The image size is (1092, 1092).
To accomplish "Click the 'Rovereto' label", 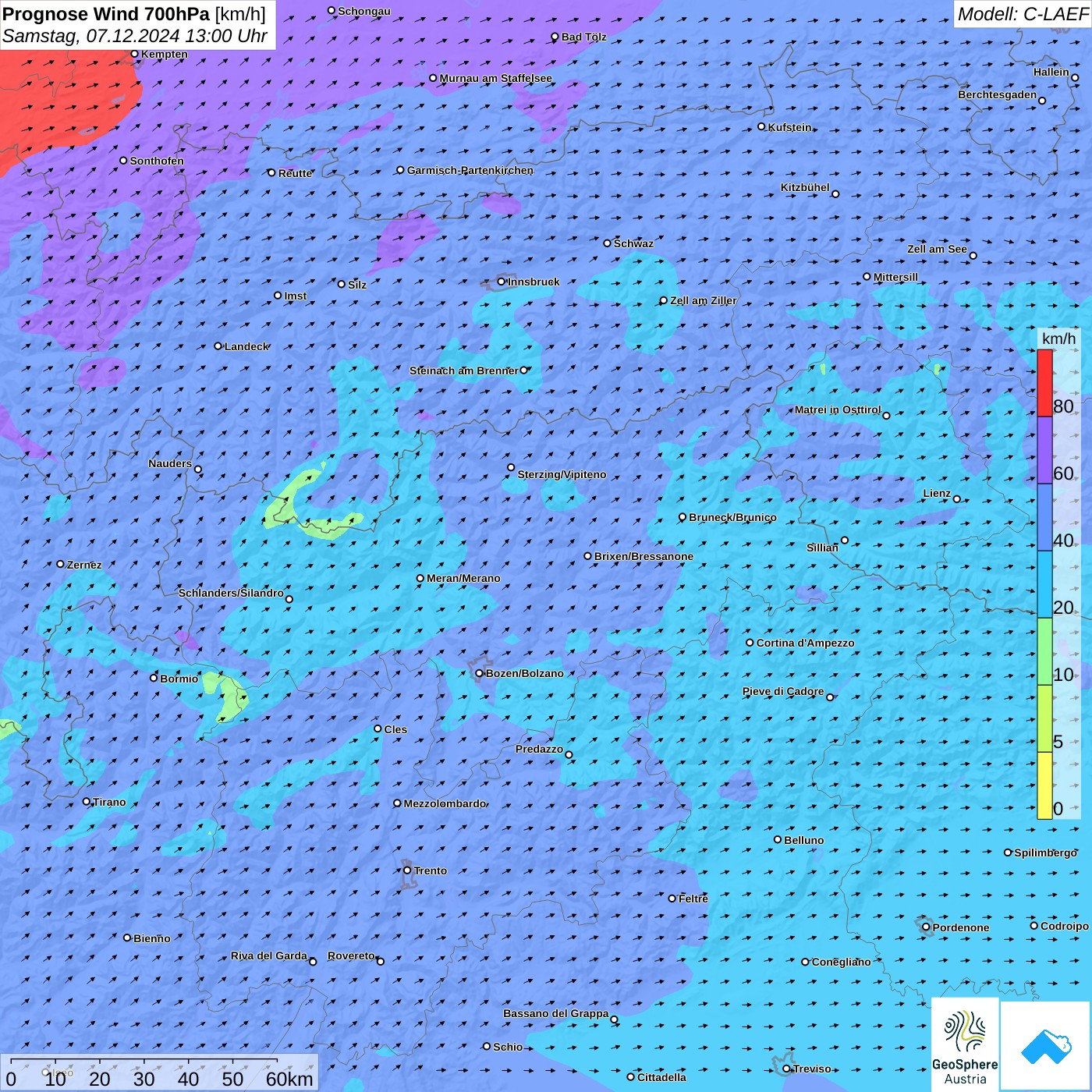I will [x=351, y=955].
